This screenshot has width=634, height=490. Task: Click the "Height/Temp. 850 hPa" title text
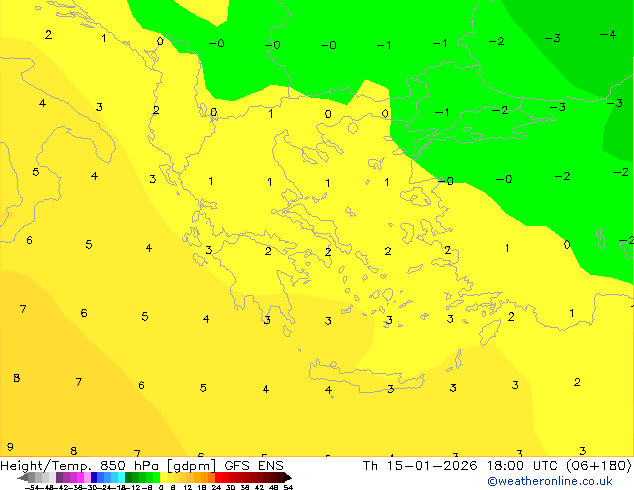(81, 465)
